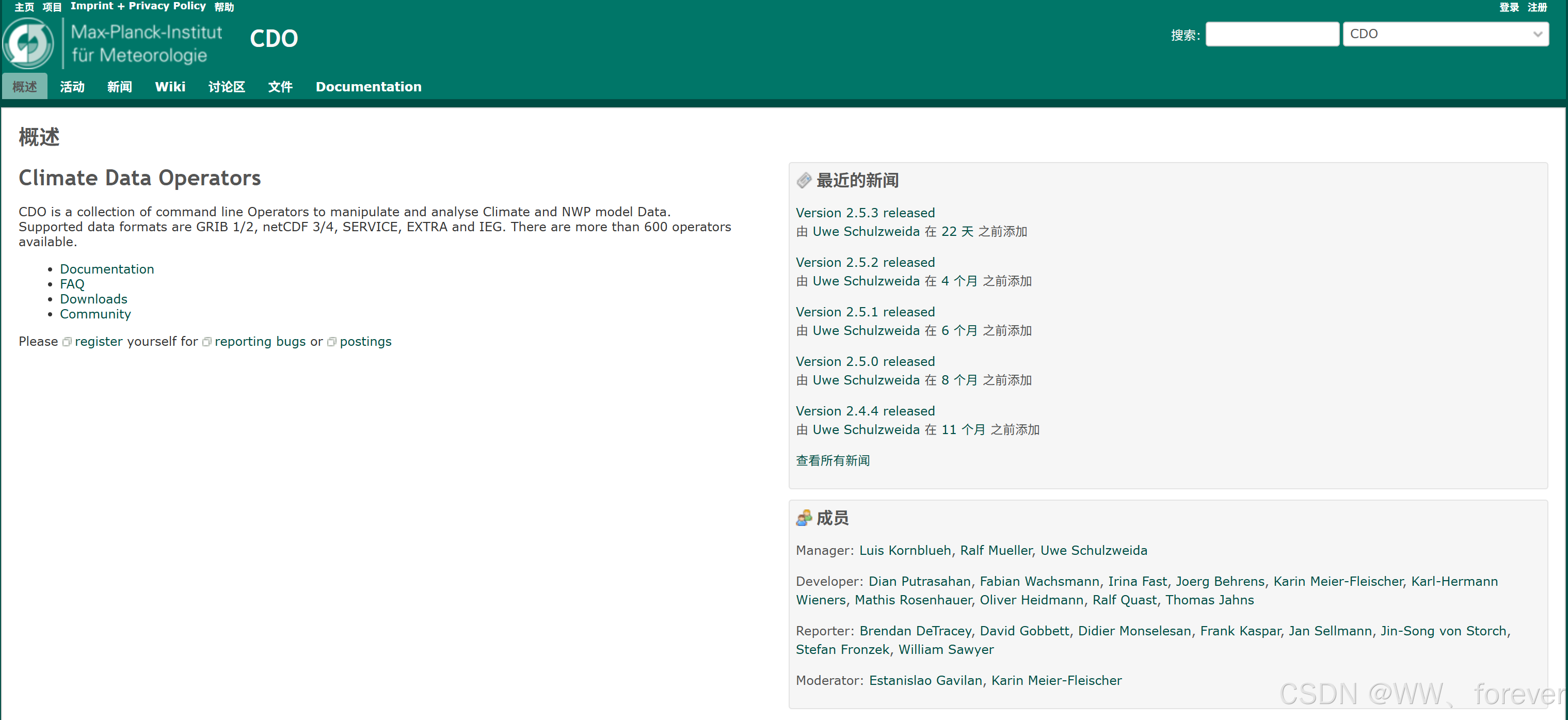Open the 讨论区 forums tab
Image resolution: width=1568 pixels, height=720 pixels.
pos(227,86)
